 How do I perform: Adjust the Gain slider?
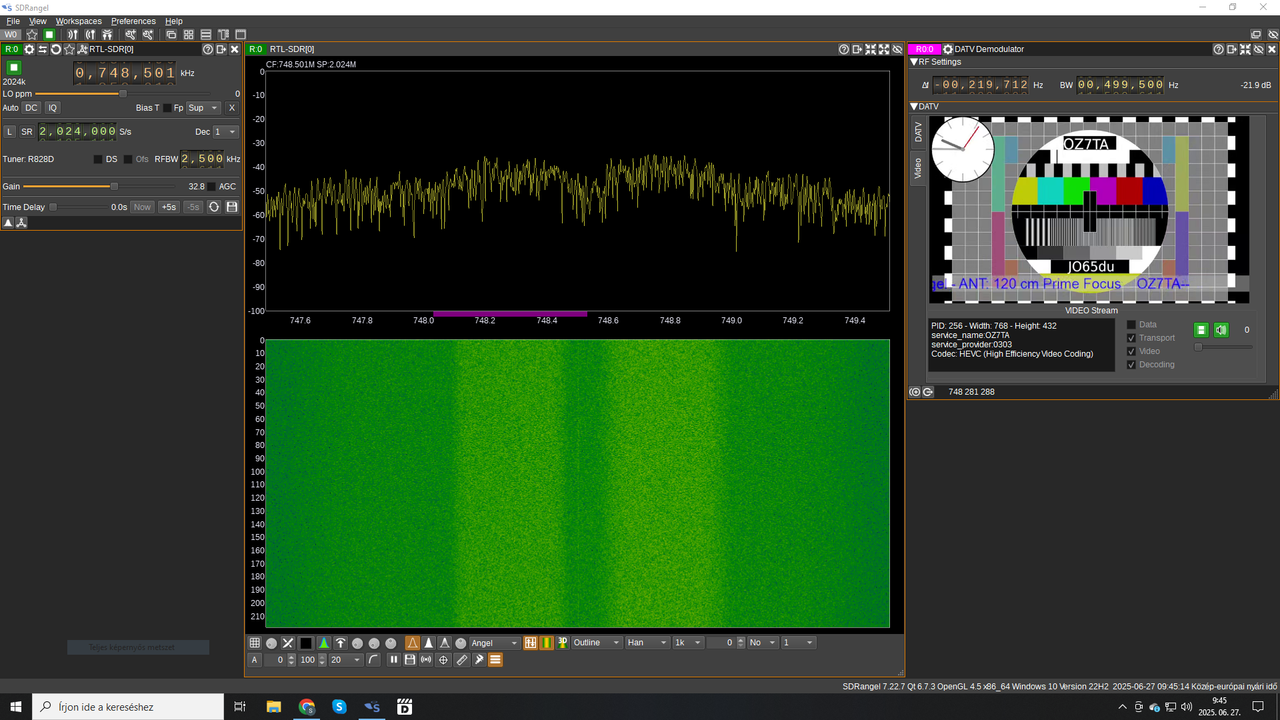[100, 186]
